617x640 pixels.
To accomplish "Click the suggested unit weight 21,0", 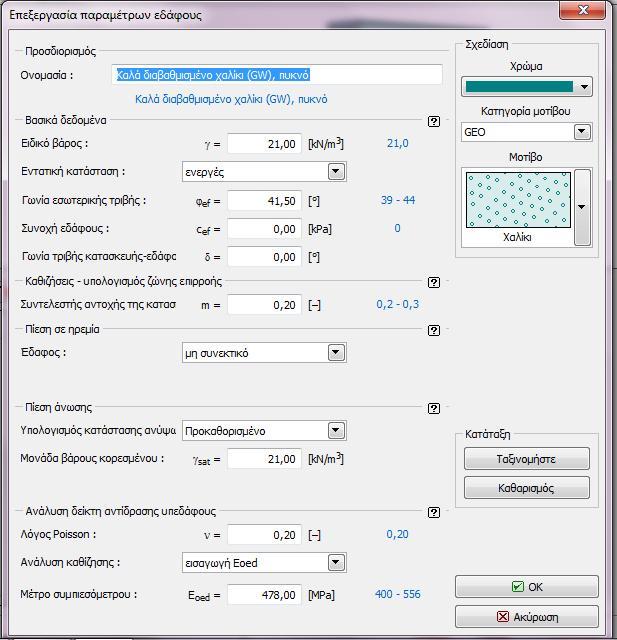I will point(398,143).
